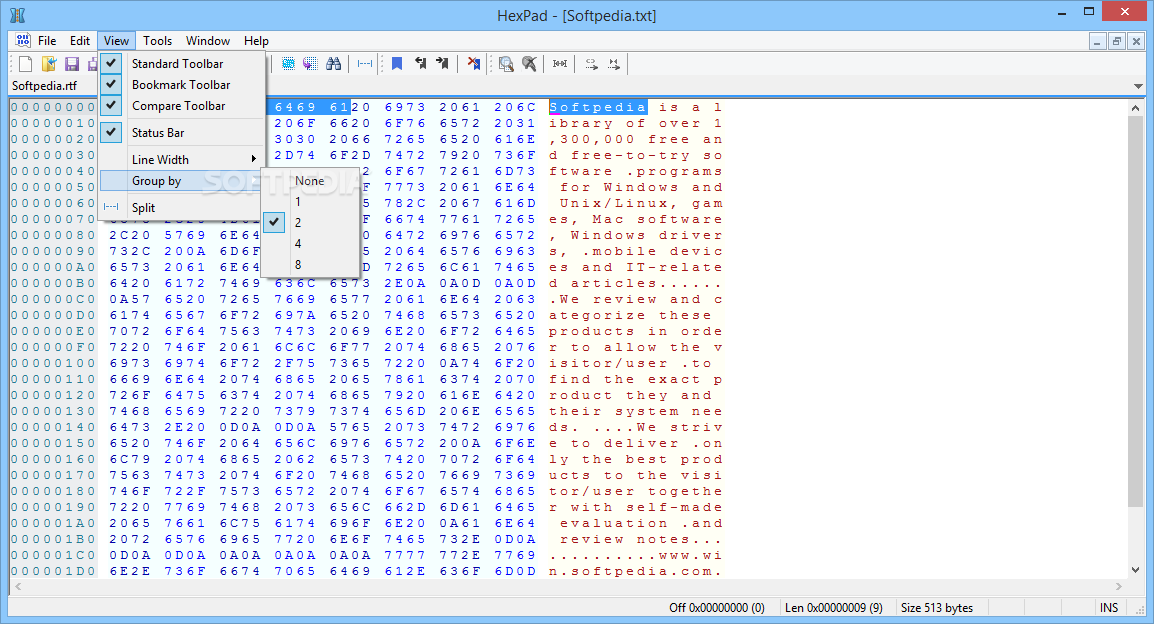The image size is (1154, 624).
Task: Click 'Off 0x00000000 (0)' status entry
Action: 717,608
